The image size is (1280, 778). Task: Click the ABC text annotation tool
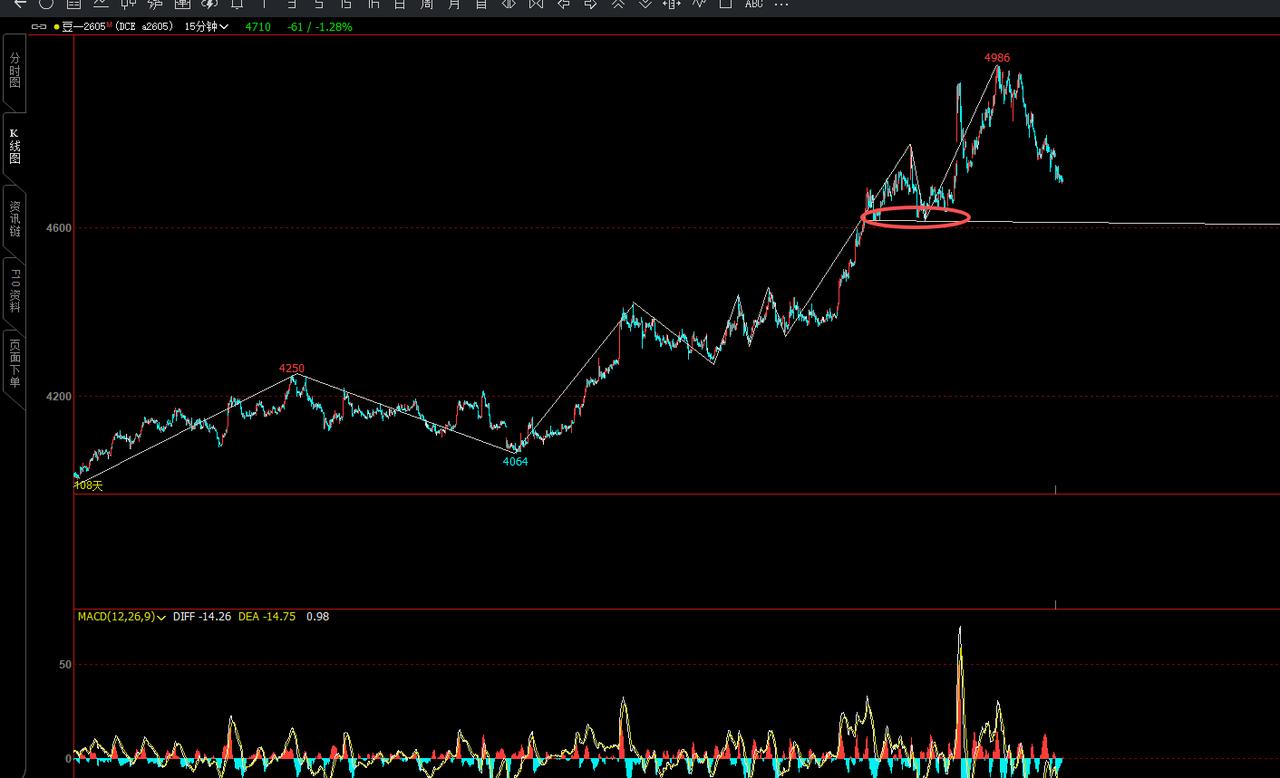(x=754, y=4)
